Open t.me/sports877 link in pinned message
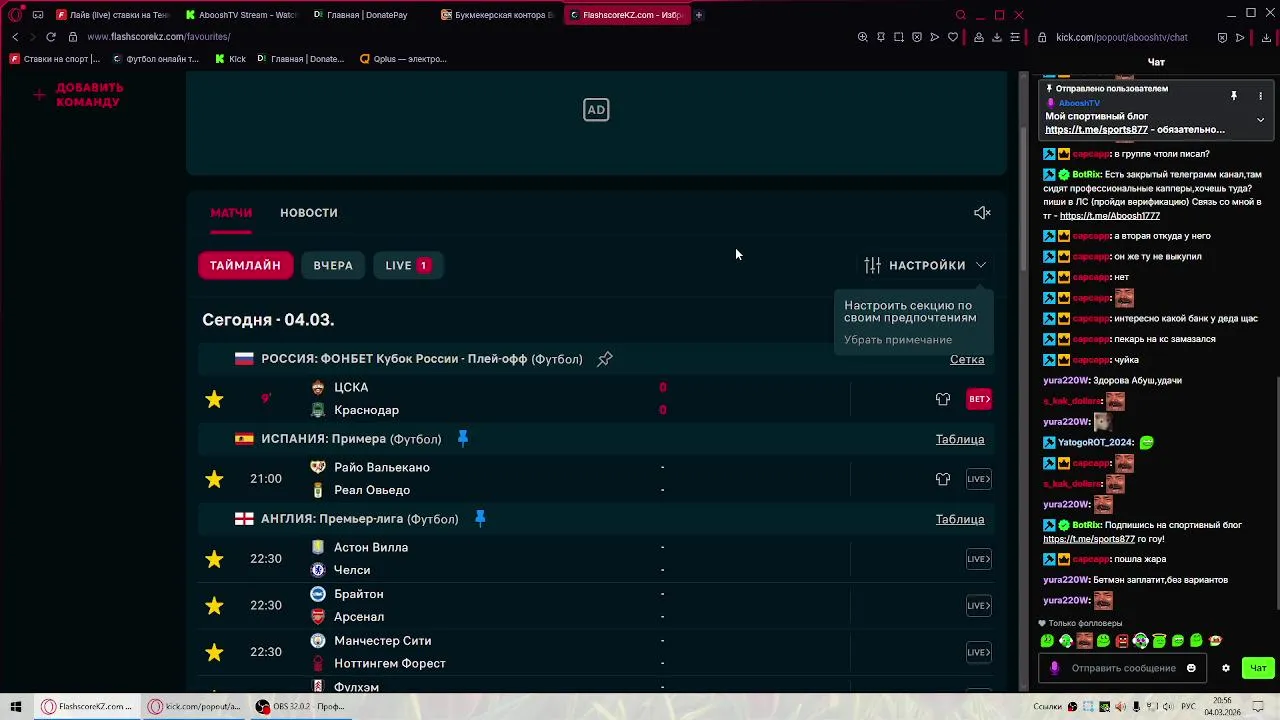1280x720 pixels. coord(1096,130)
